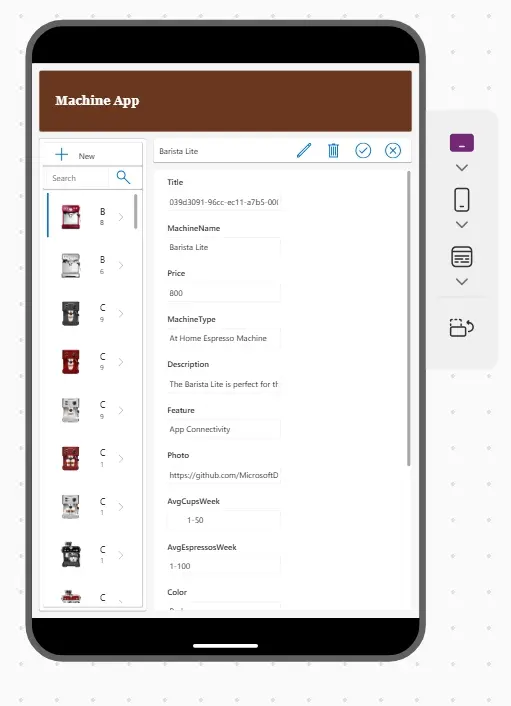511x706 pixels.
Task: Save changes with the checkmark icon
Action: (363, 150)
